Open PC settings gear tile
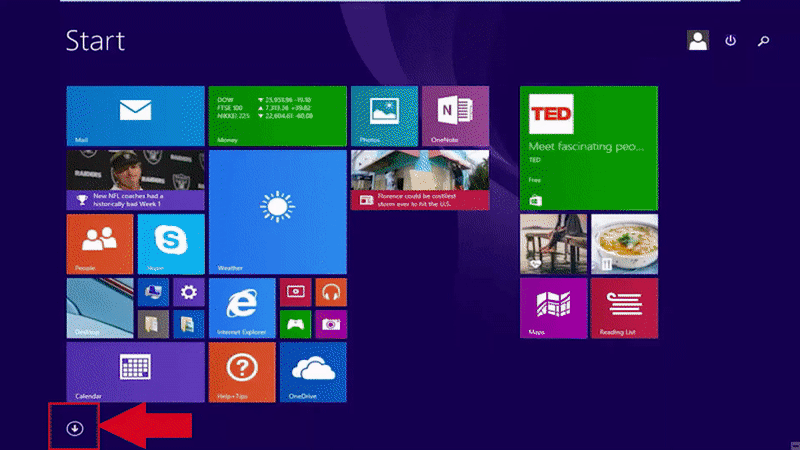The height and width of the screenshot is (450, 800). coord(189,292)
